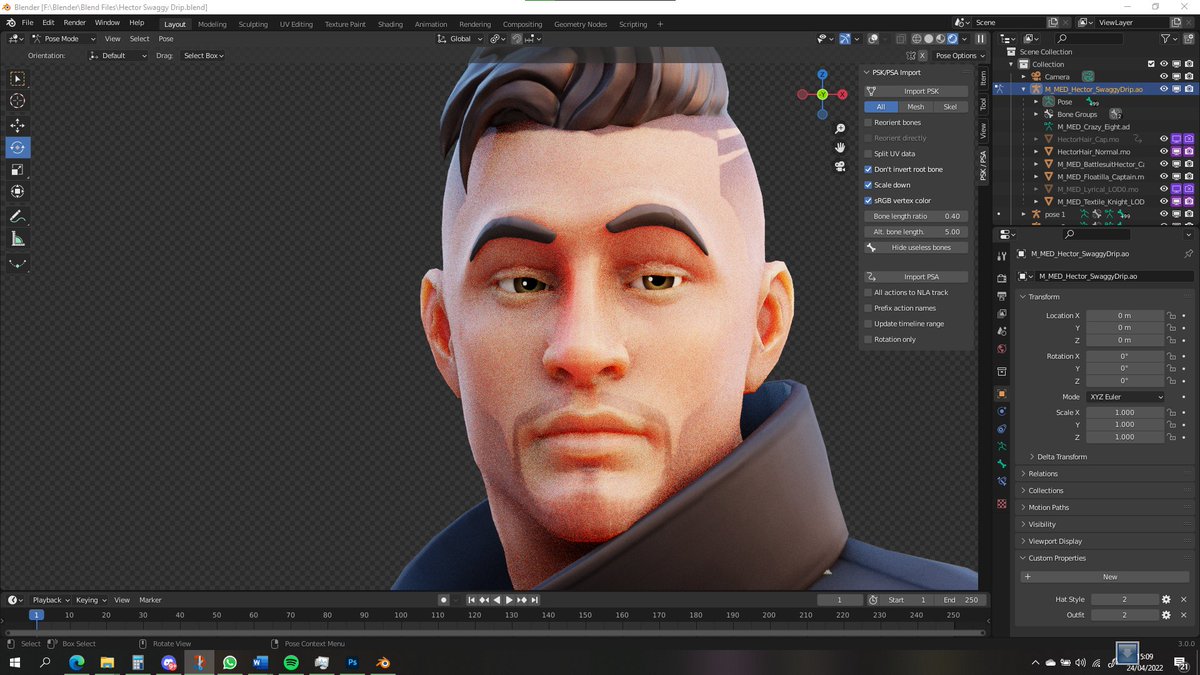Open WhatsApp from the taskbar

[x=230, y=662]
